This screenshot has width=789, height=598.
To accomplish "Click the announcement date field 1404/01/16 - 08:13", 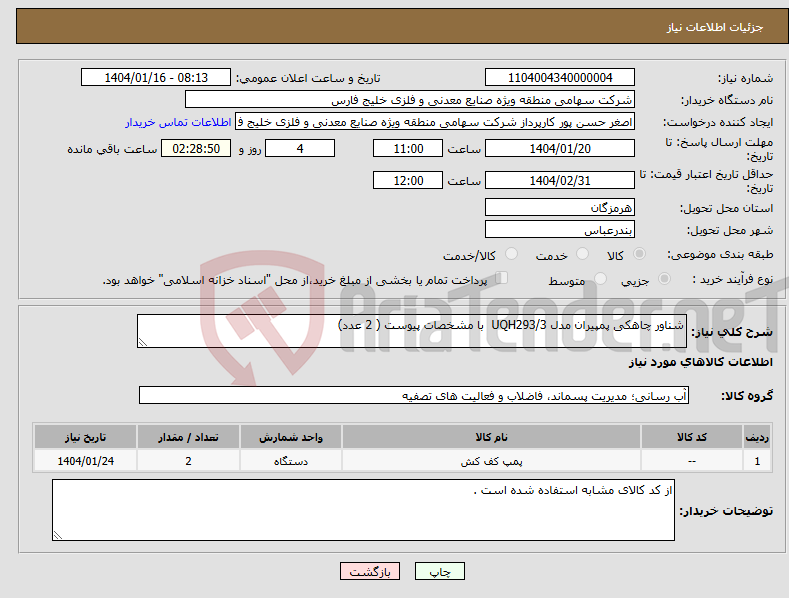I will coord(156,78).
